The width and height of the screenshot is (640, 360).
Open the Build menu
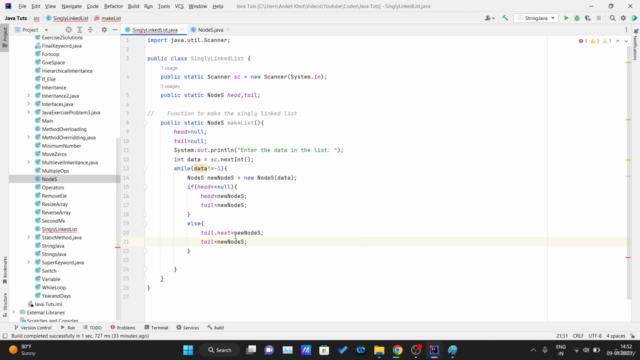coord(133,6)
